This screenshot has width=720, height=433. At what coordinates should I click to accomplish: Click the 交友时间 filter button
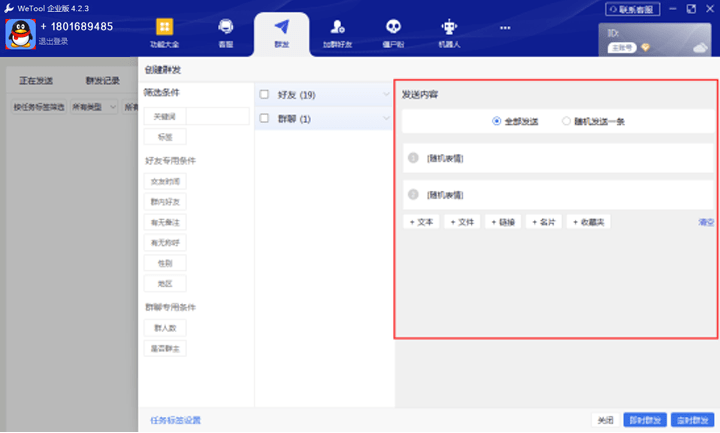[x=165, y=181]
